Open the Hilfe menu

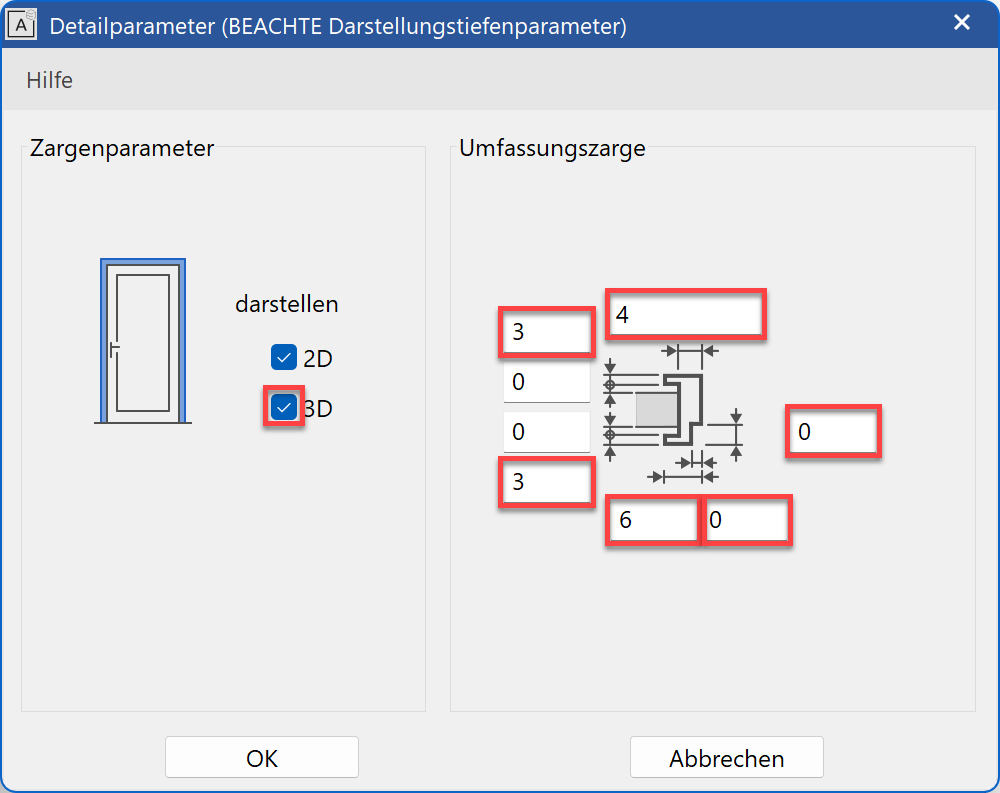tap(50, 80)
